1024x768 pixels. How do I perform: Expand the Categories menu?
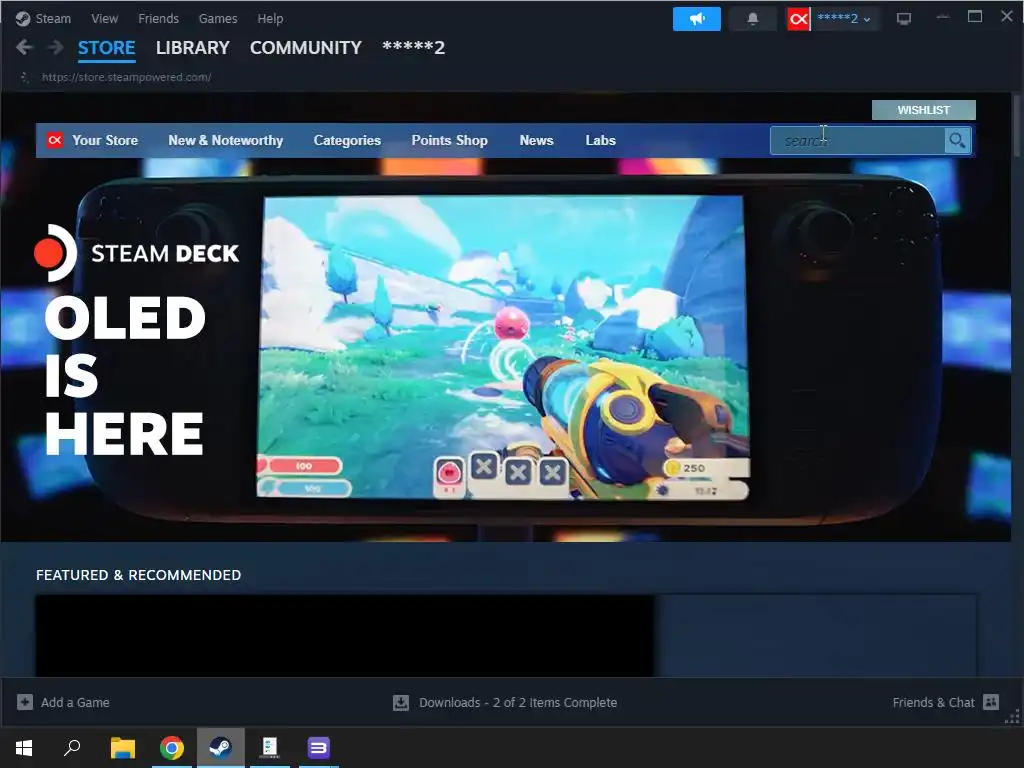(347, 140)
